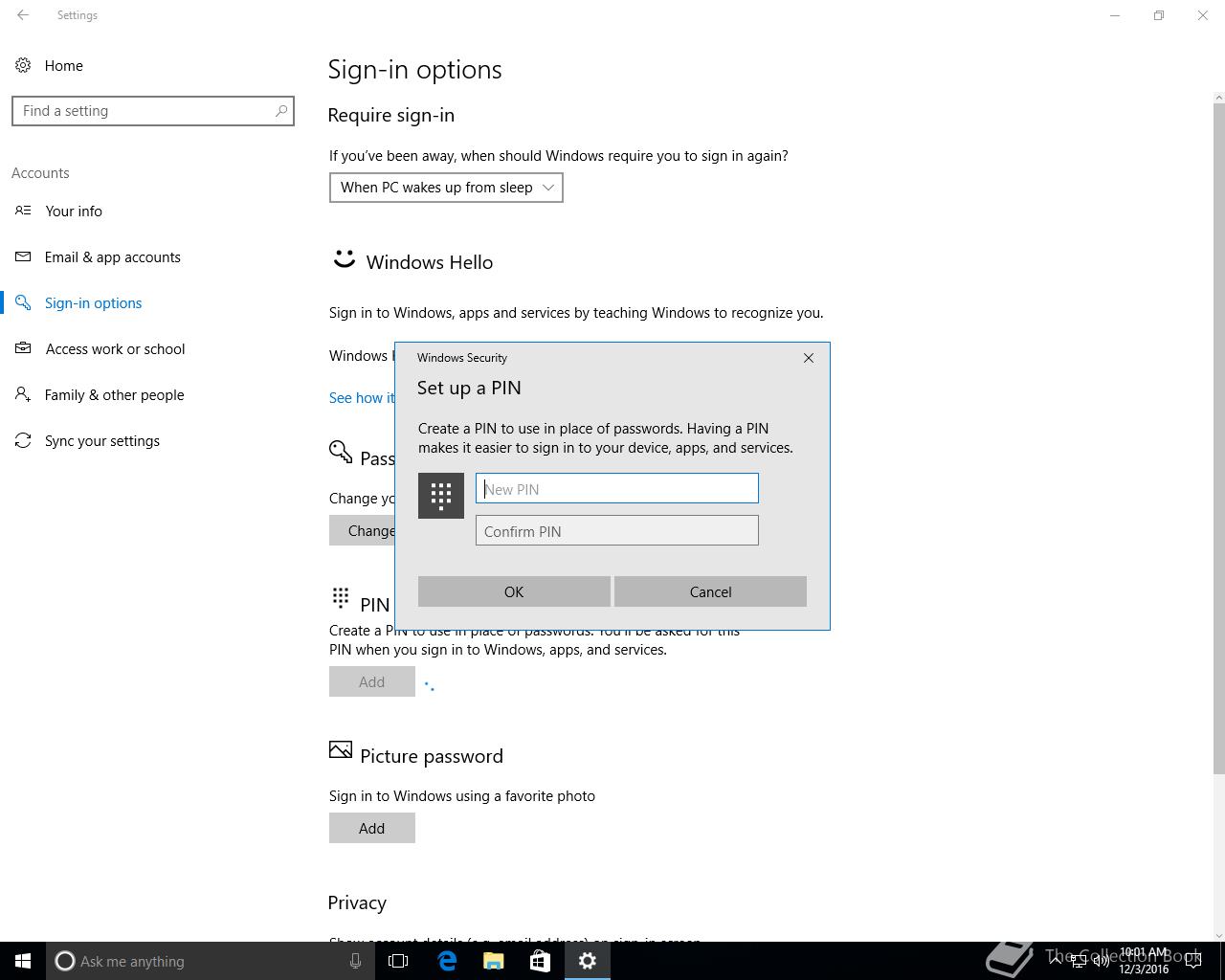1225x980 pixels.
Task: Click the Cortana Ask me anything box
Action: (211, 961)
